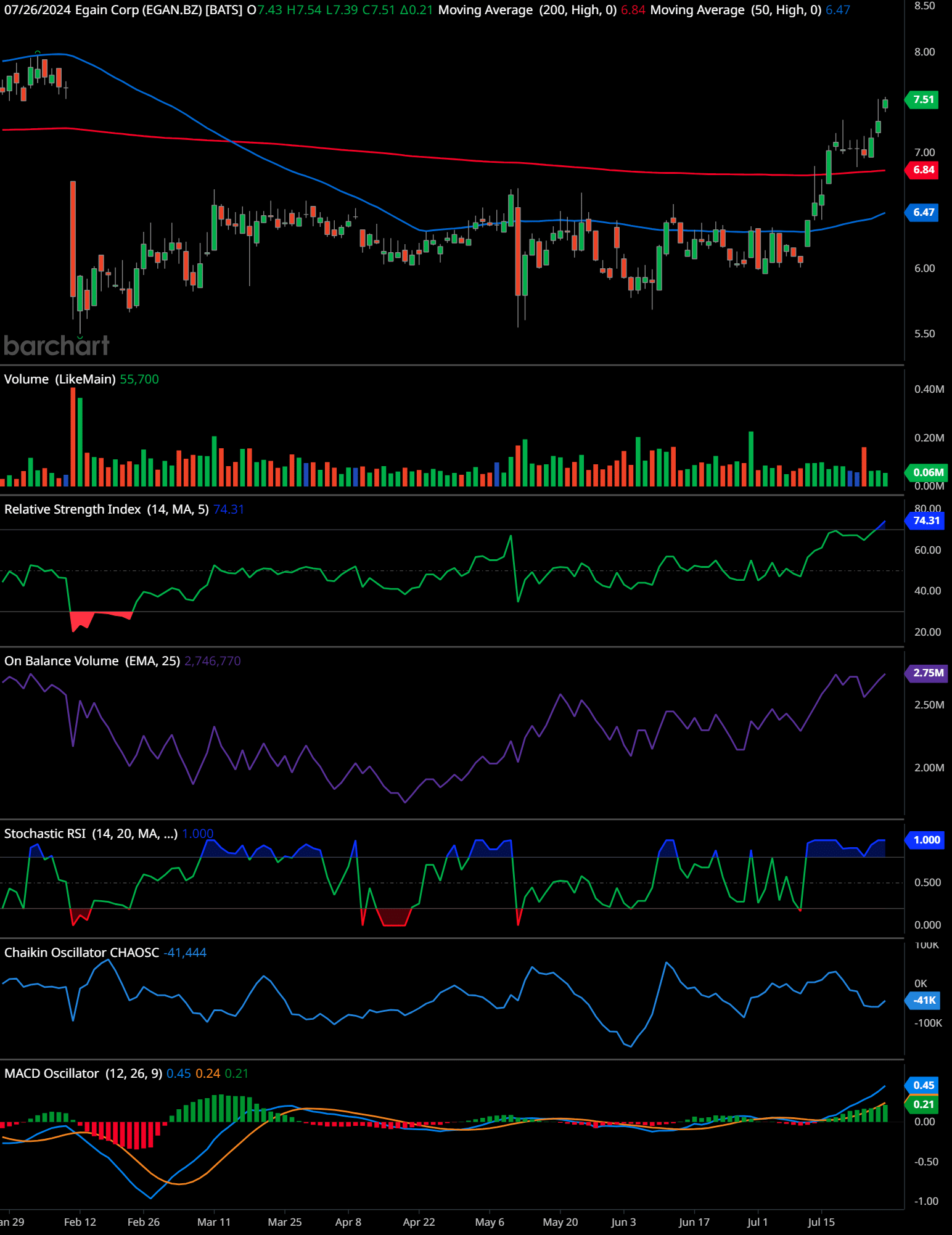Click the Apr 8 date axis label
952x1235 pixels.
[x=348, y=1222]
